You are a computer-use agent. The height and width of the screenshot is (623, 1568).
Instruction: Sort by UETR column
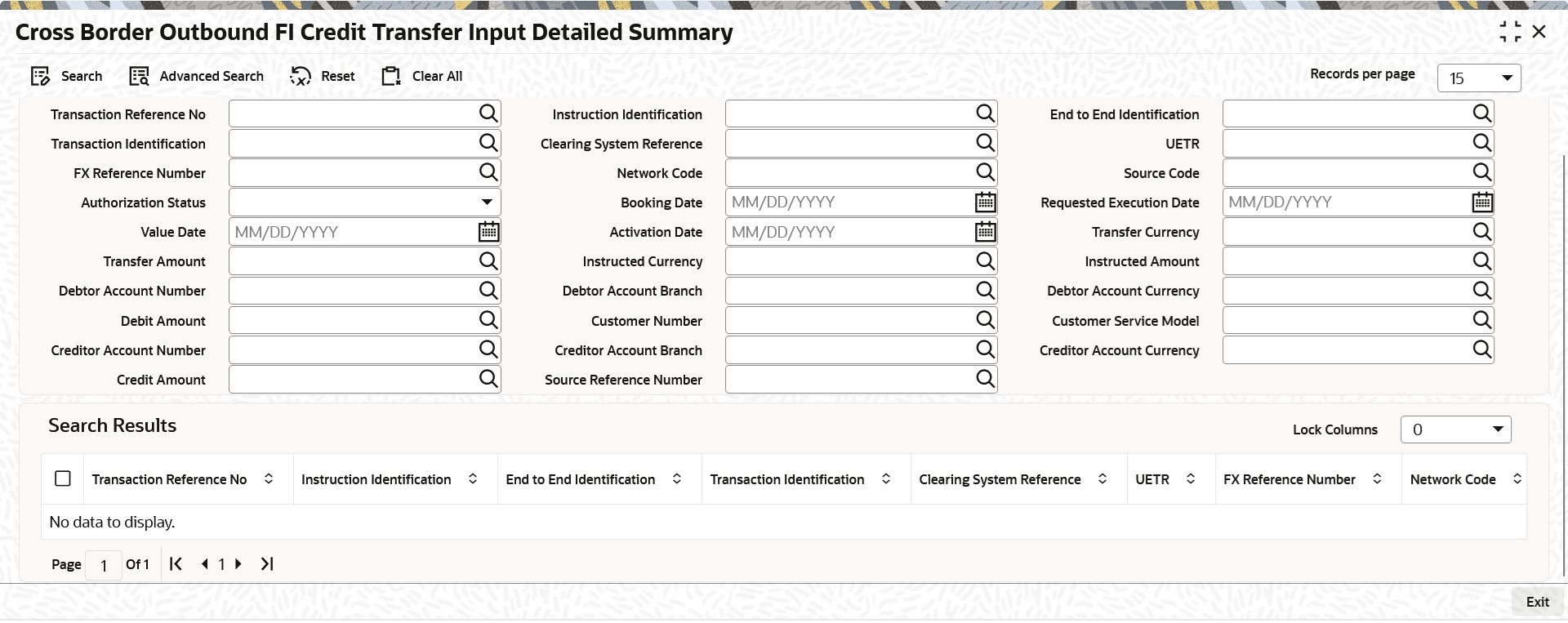click(x=1191, y=479)
